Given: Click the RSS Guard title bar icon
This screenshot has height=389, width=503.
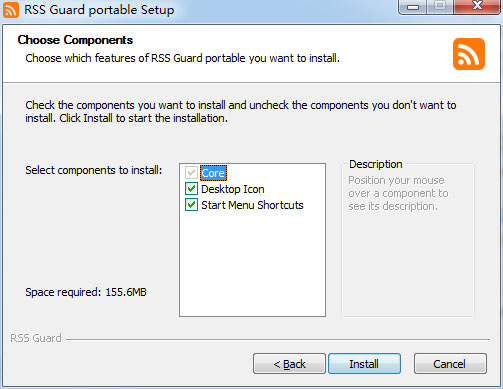Looking at the screenshot, I should click(11, 10).
